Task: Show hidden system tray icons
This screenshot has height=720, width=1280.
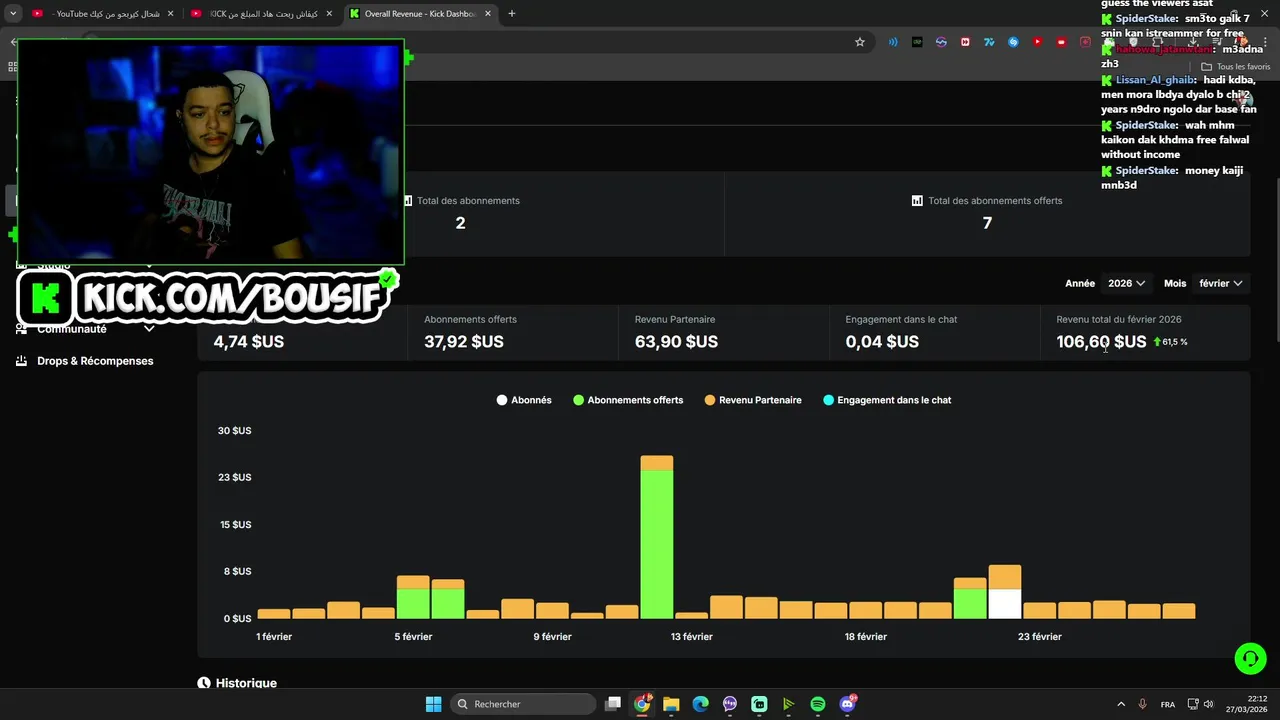Action: tap(1120, 704)
